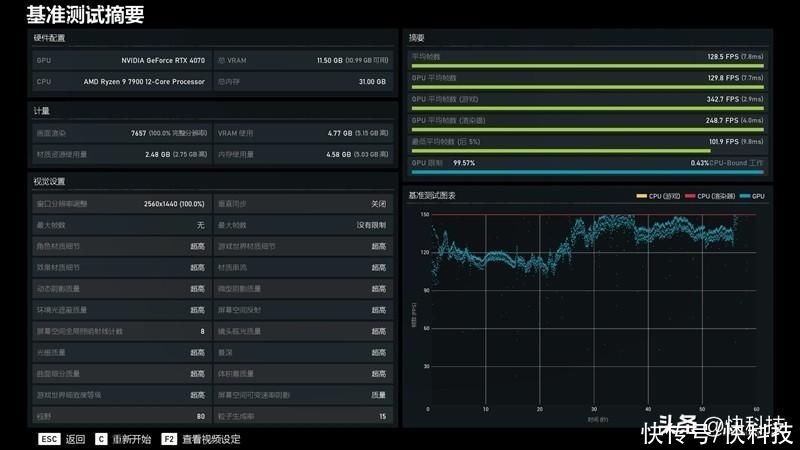The width and height of the screenshot is (800, 450).
Task: Click the 128.5 FPS average progress bar
Action: click(587, 66)
